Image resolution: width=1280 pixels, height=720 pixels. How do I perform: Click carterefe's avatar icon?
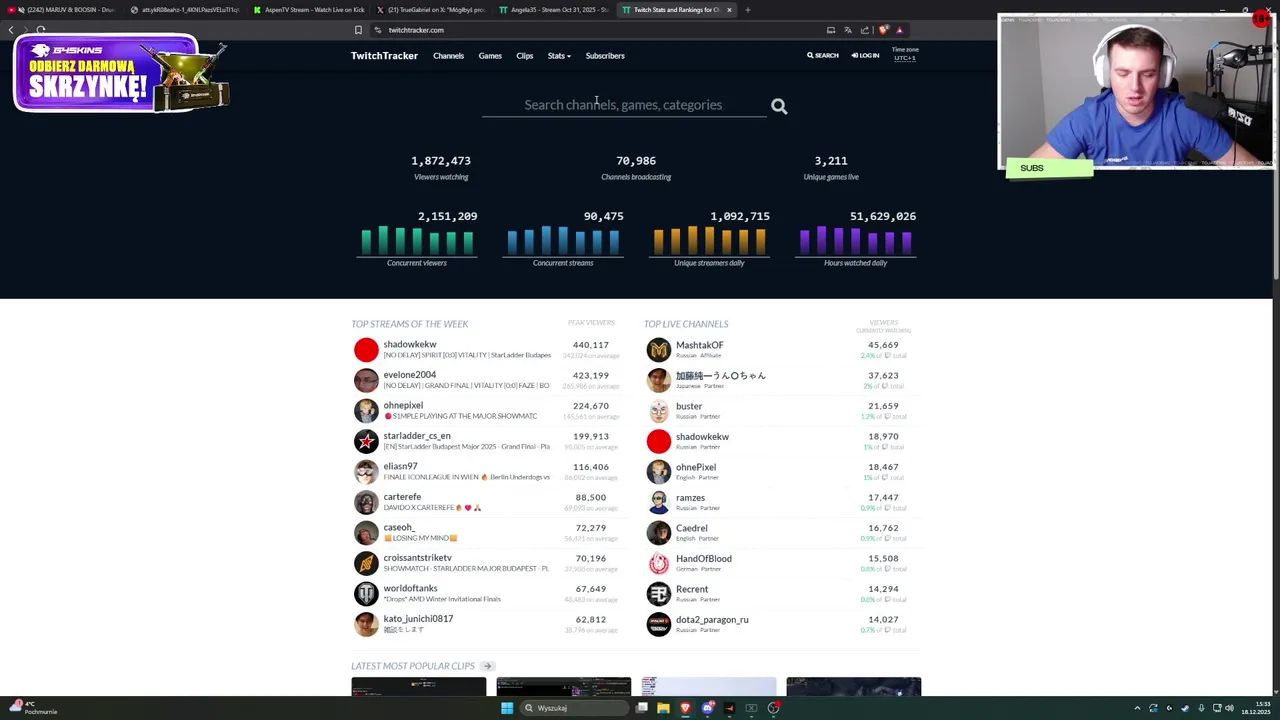(366, 502)
